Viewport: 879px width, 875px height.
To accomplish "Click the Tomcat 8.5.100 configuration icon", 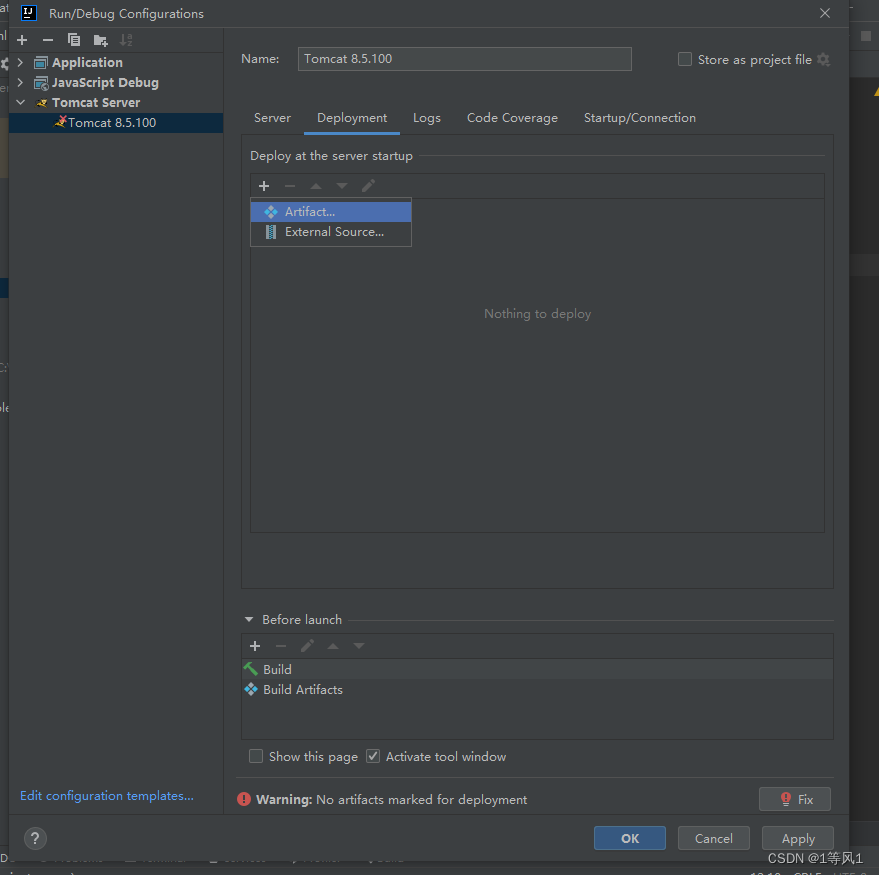I will coord(60,122).
